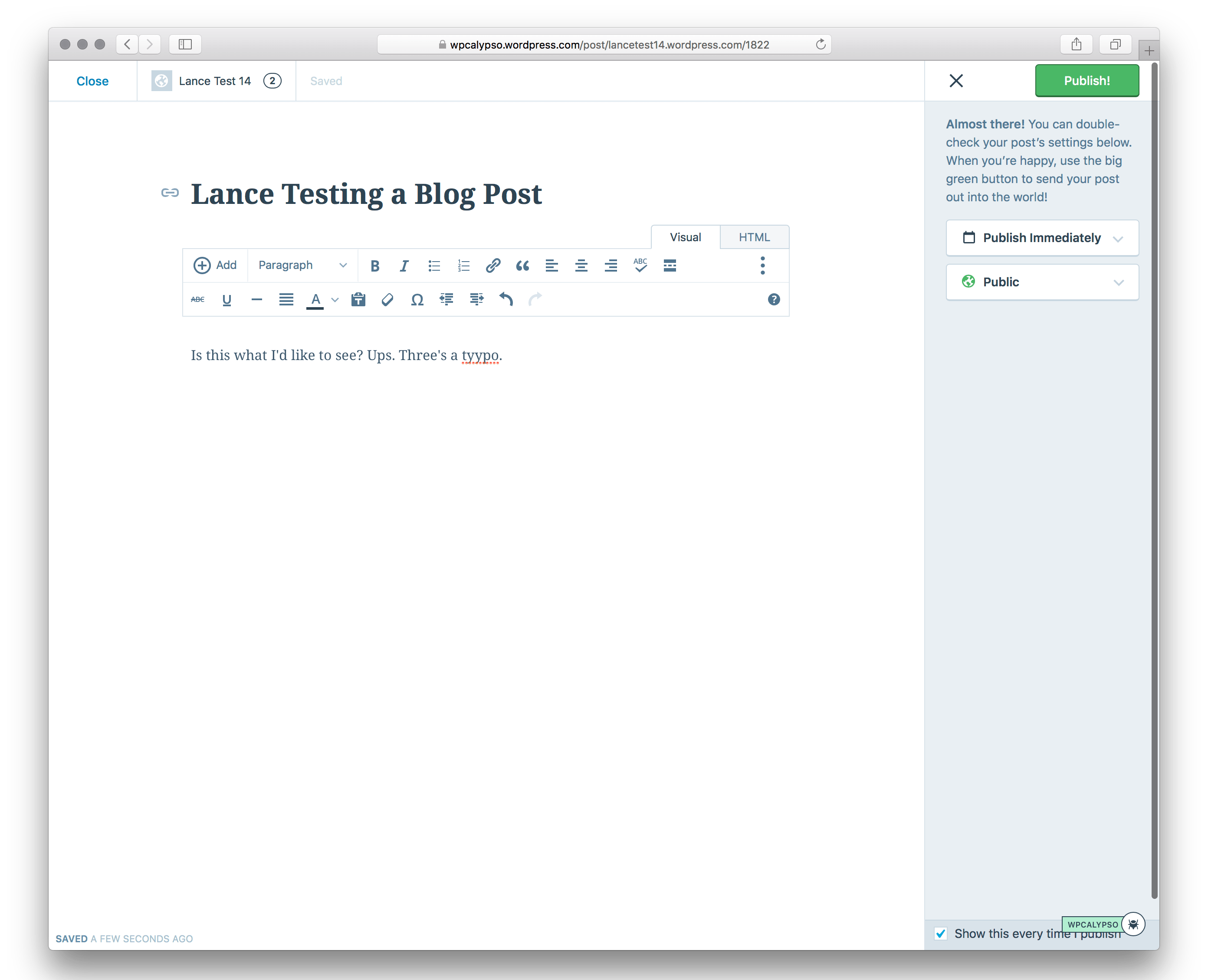1208x980 pixels.
Task: Open the Publish Immediately scheduling dropdown
Action: [x=1041, y=238]
